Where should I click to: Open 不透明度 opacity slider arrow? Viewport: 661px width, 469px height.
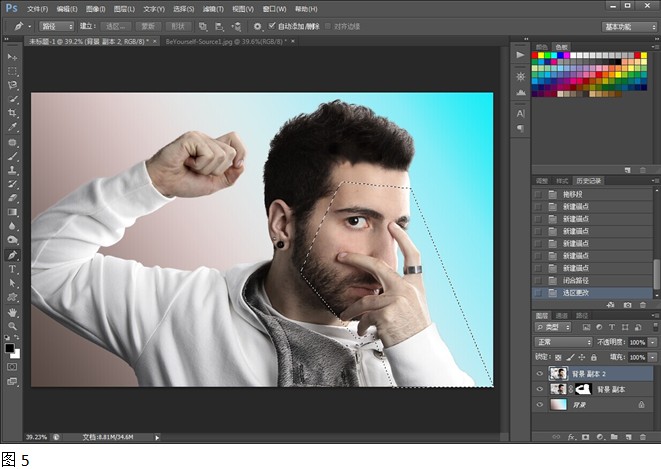click(x=653, y=342)
